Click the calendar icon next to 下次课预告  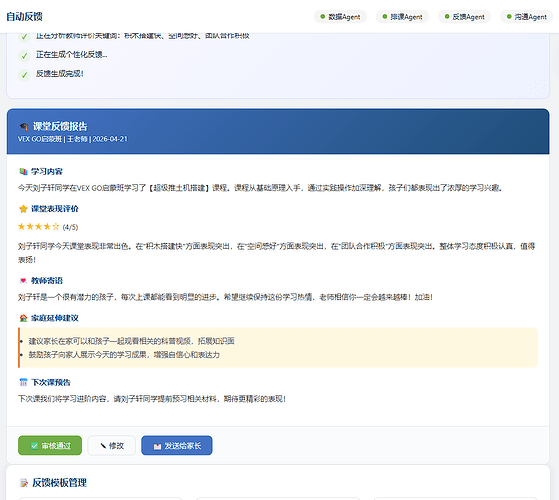pyautogui.click(x=23, y=382)
